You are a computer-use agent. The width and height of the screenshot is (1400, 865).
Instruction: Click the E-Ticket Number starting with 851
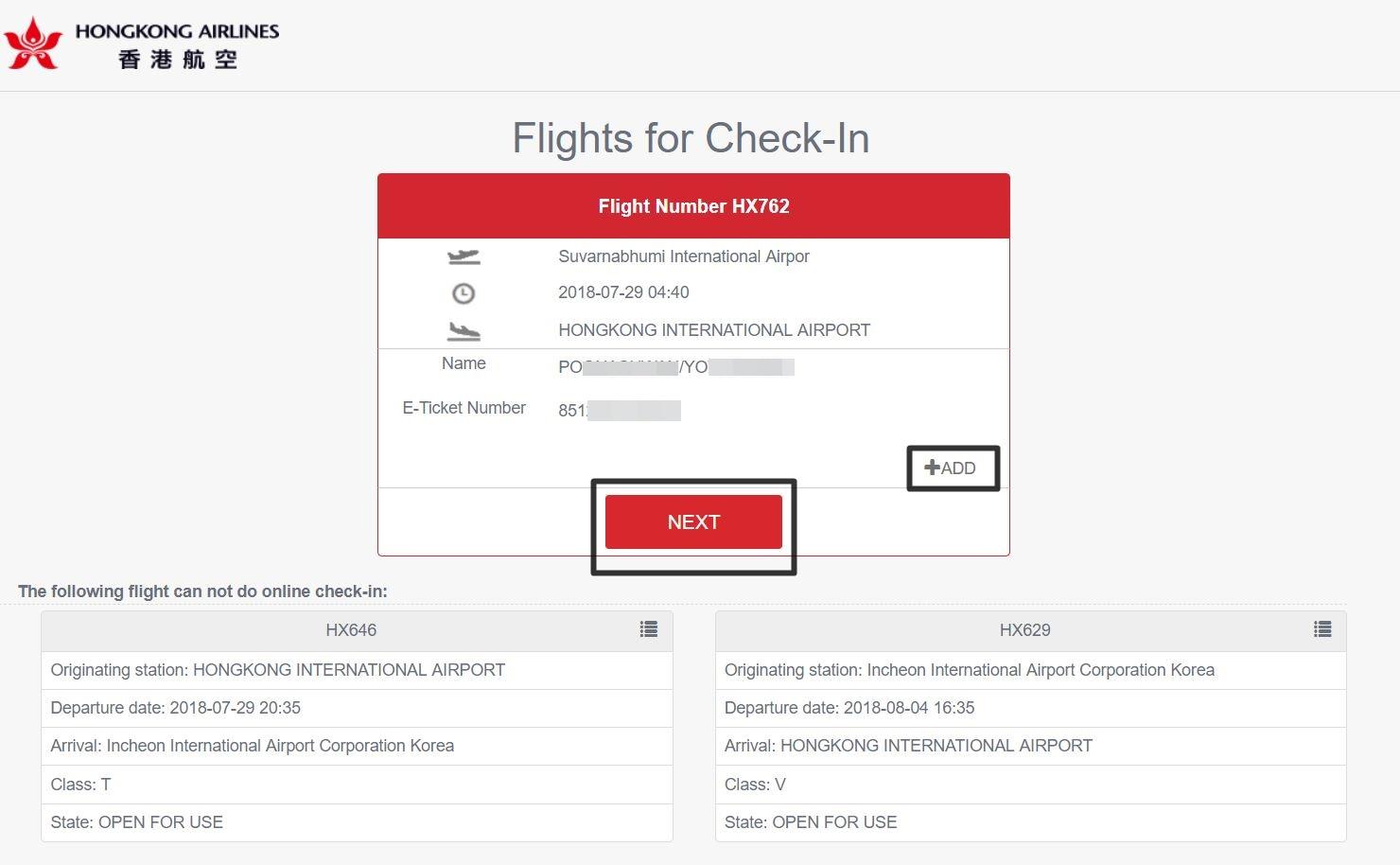point(620,410)
